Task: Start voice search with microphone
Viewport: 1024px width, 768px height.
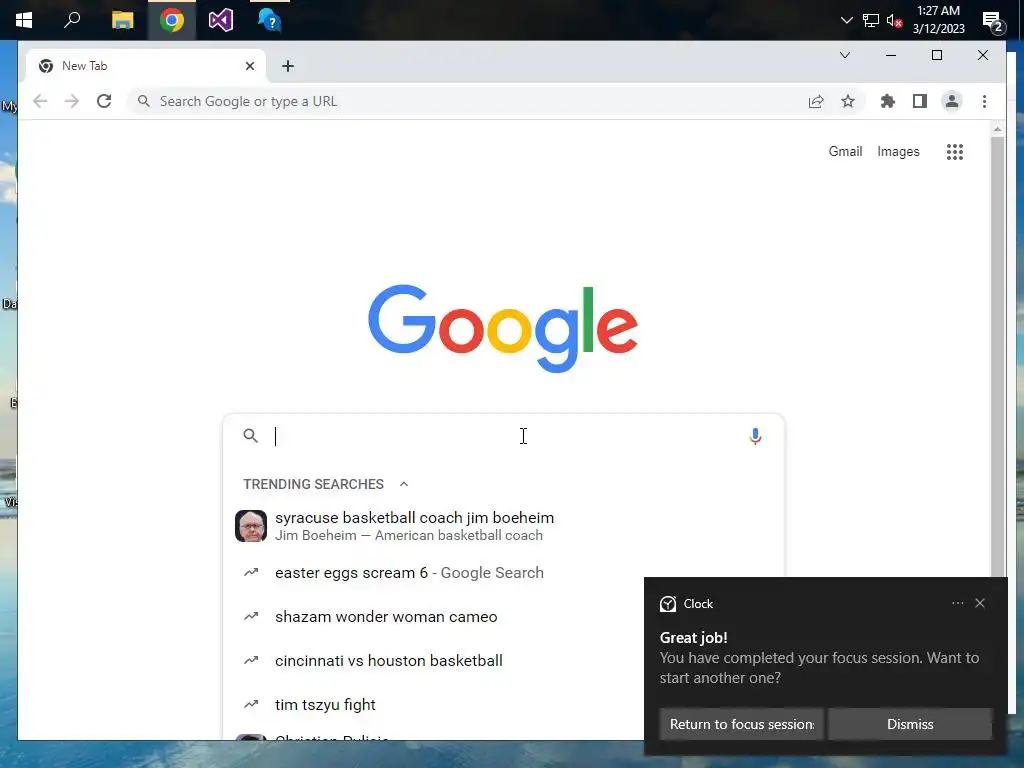Action: click(755, 436)
